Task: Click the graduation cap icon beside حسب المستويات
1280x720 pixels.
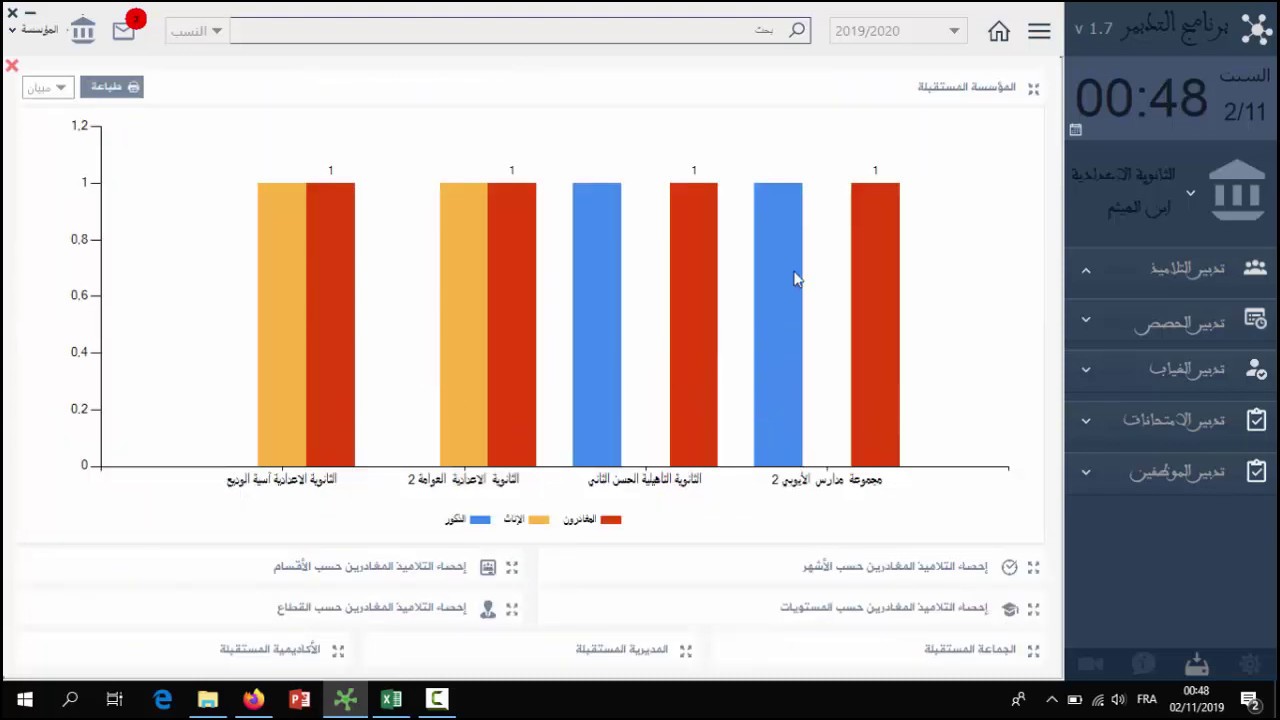Action: click(x=1009, y=608)
